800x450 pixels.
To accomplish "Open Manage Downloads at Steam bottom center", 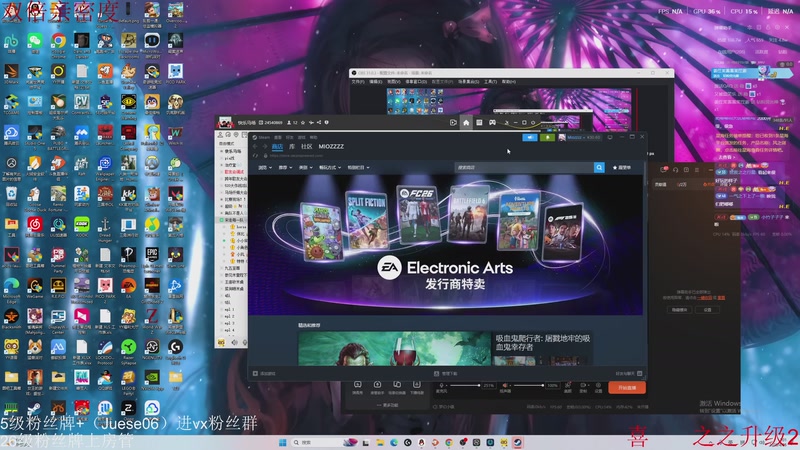I will 446,373.
